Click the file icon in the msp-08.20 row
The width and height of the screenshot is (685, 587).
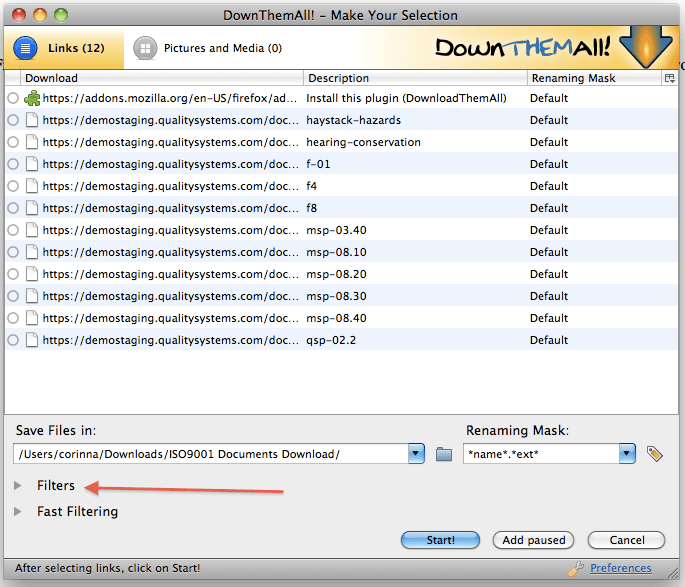point(32,274)
